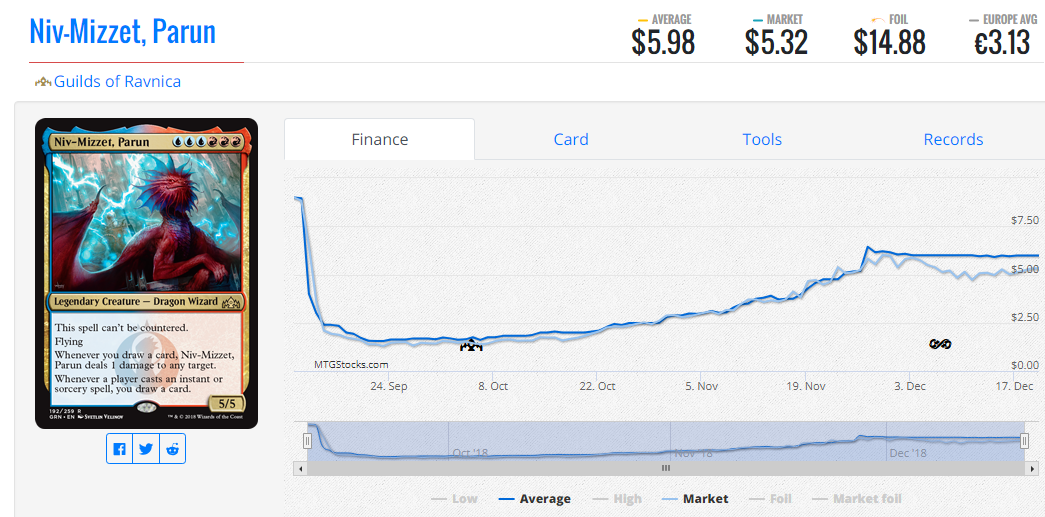1045x517 pixels.
Task: Click the left handle of range navigator
Action: tap(308, 441)
